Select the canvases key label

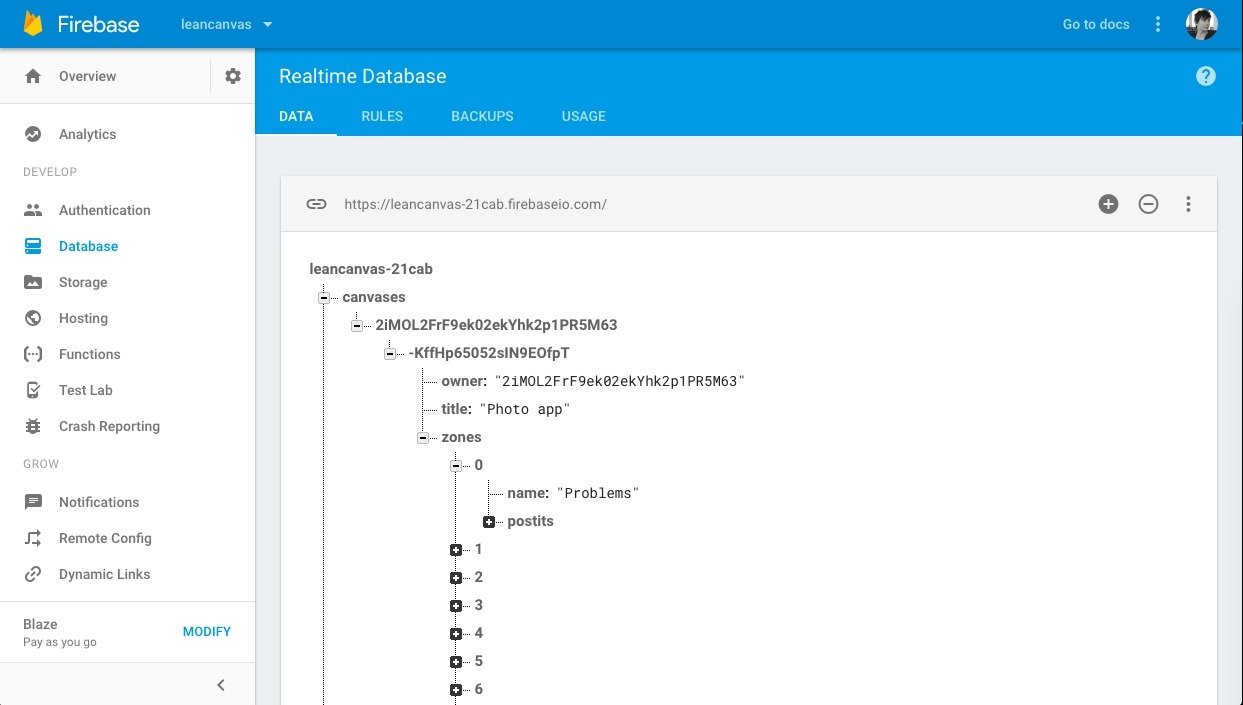374,297
